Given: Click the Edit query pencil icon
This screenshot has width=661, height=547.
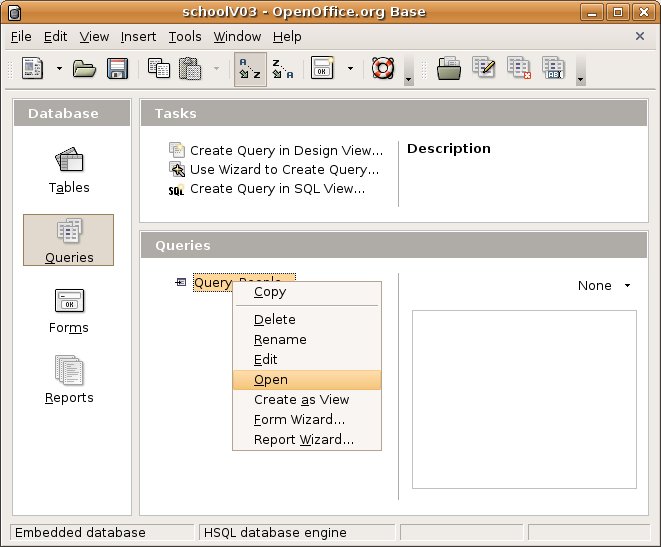Looking at the screenshot, I should pyautogui.click(x=484, y=67).
